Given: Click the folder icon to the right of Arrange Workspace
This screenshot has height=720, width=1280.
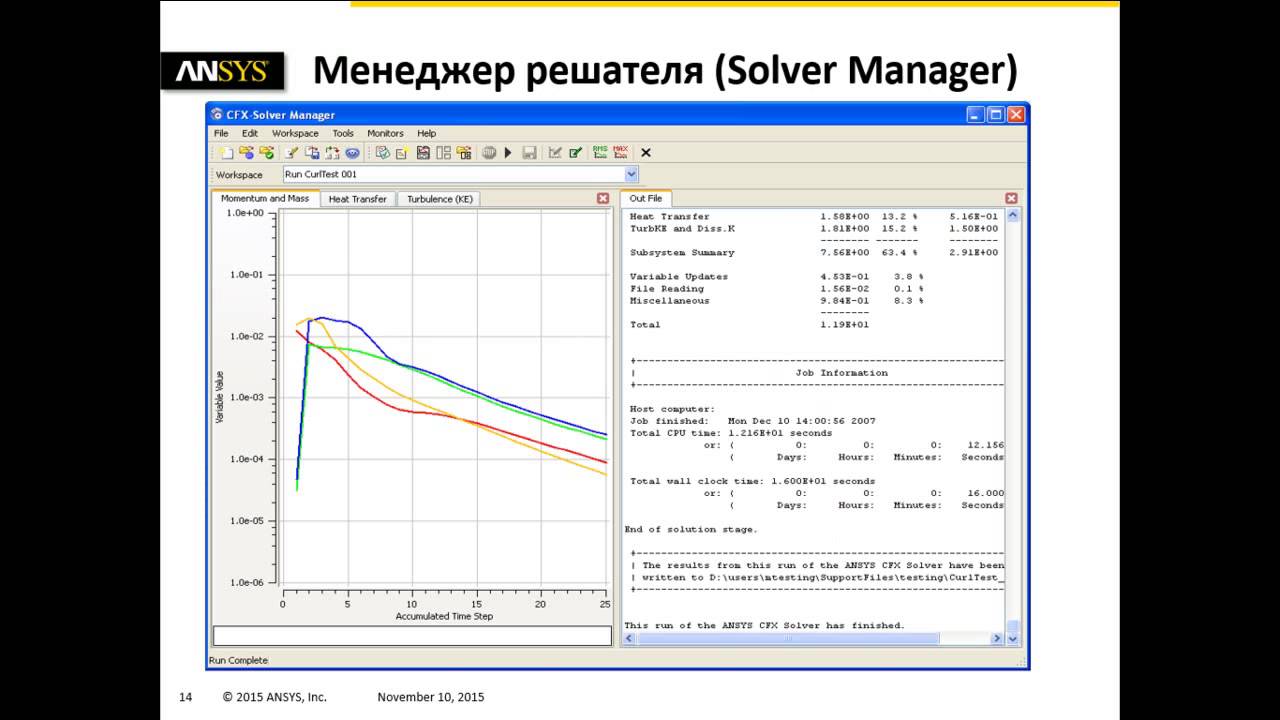Looking at the screenshot, I should tap(464, 153).
